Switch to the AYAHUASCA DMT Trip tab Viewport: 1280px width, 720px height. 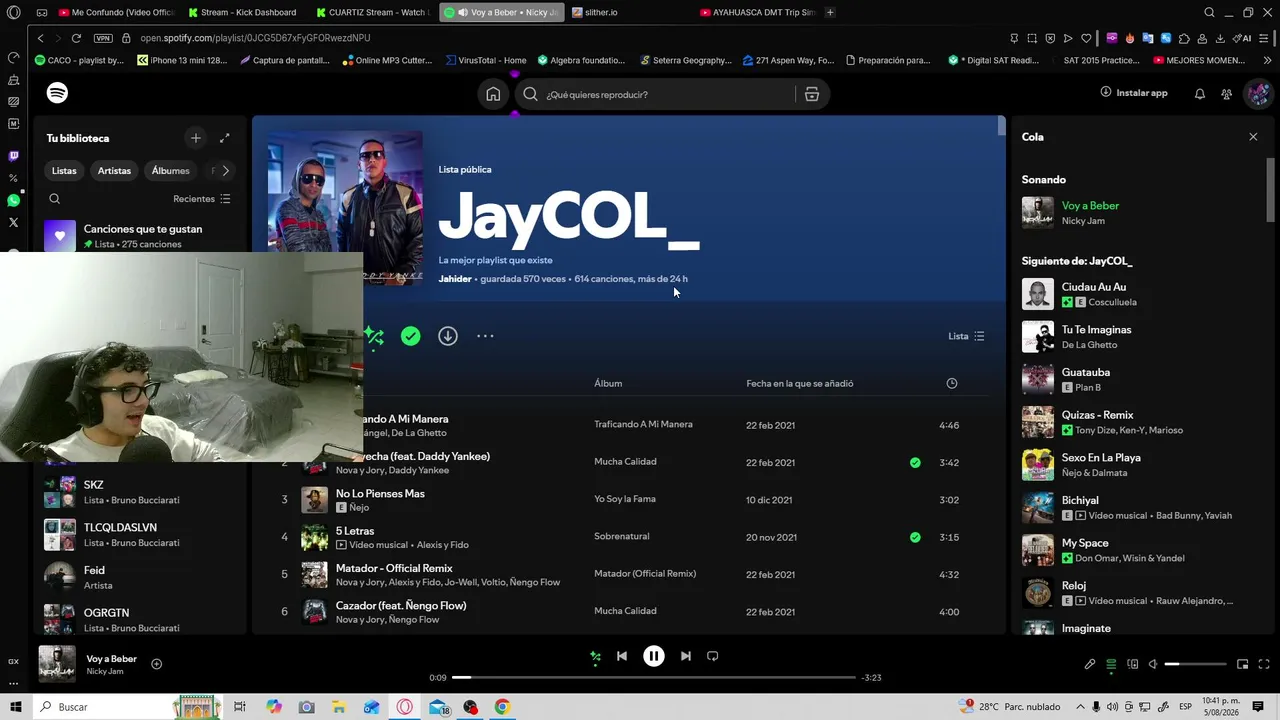point(757,13)
